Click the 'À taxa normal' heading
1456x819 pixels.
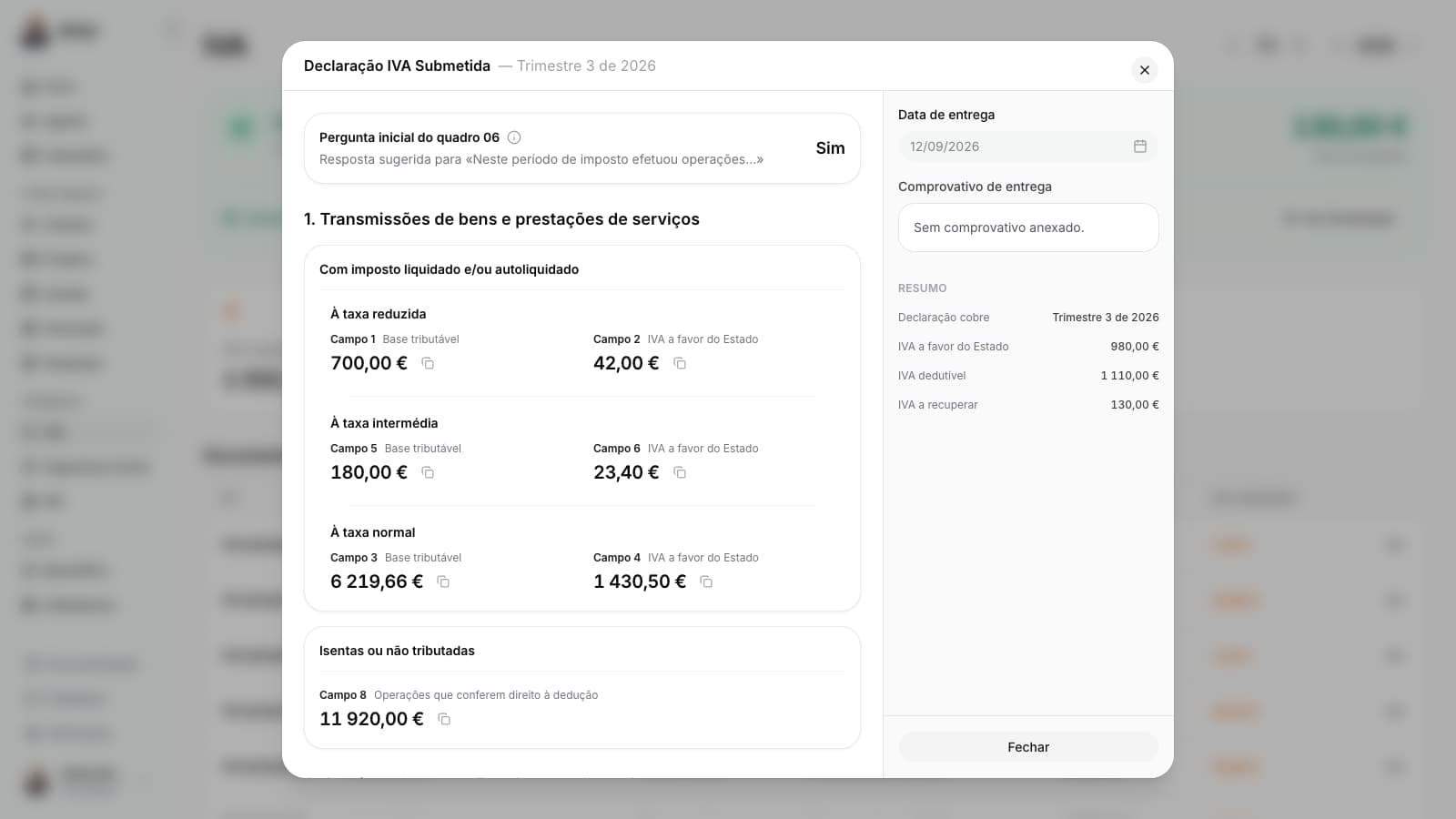click(373, 532)
